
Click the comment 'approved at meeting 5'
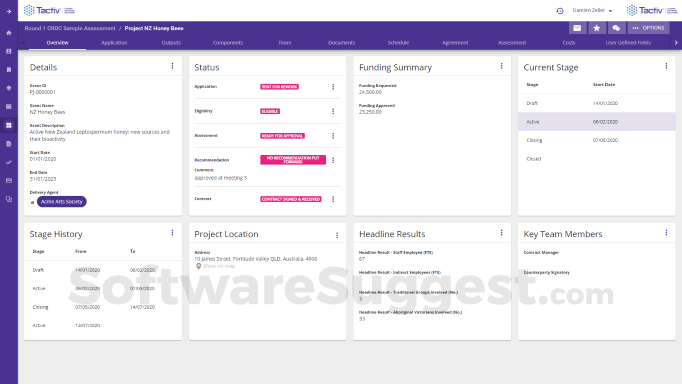(x=220, y=178)
